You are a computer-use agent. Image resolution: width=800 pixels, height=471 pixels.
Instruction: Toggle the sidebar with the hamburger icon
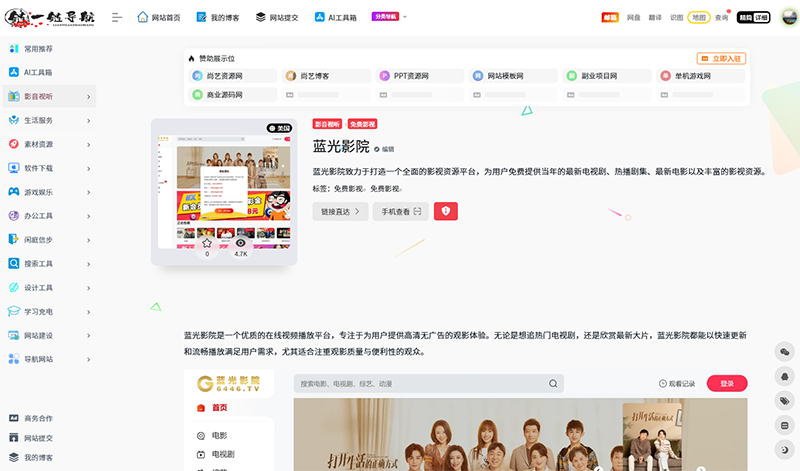117,17
